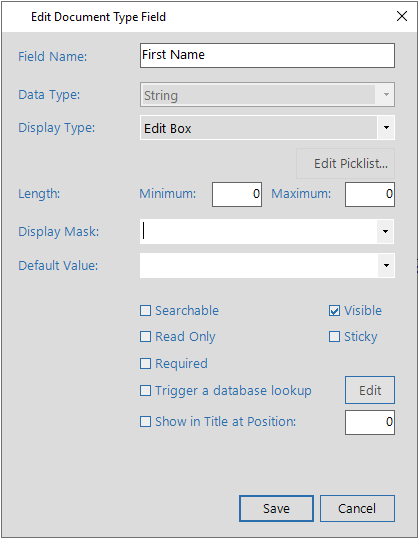The image size is (418, 538).
Task: Click the Edit button for database lookup
Action: (x=370, y=390)
